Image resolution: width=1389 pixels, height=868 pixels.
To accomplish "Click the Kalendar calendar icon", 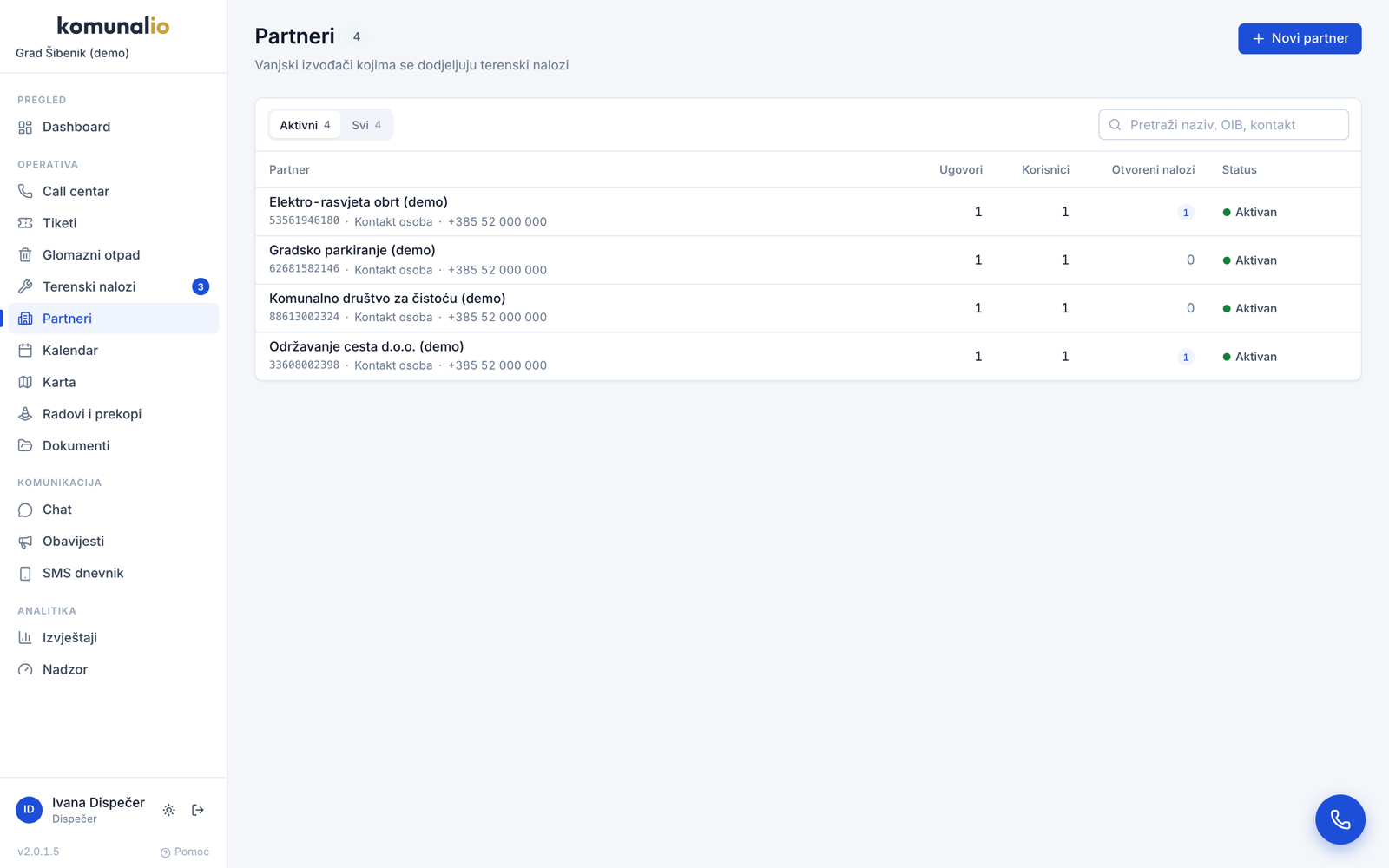I will pos(25,351).
